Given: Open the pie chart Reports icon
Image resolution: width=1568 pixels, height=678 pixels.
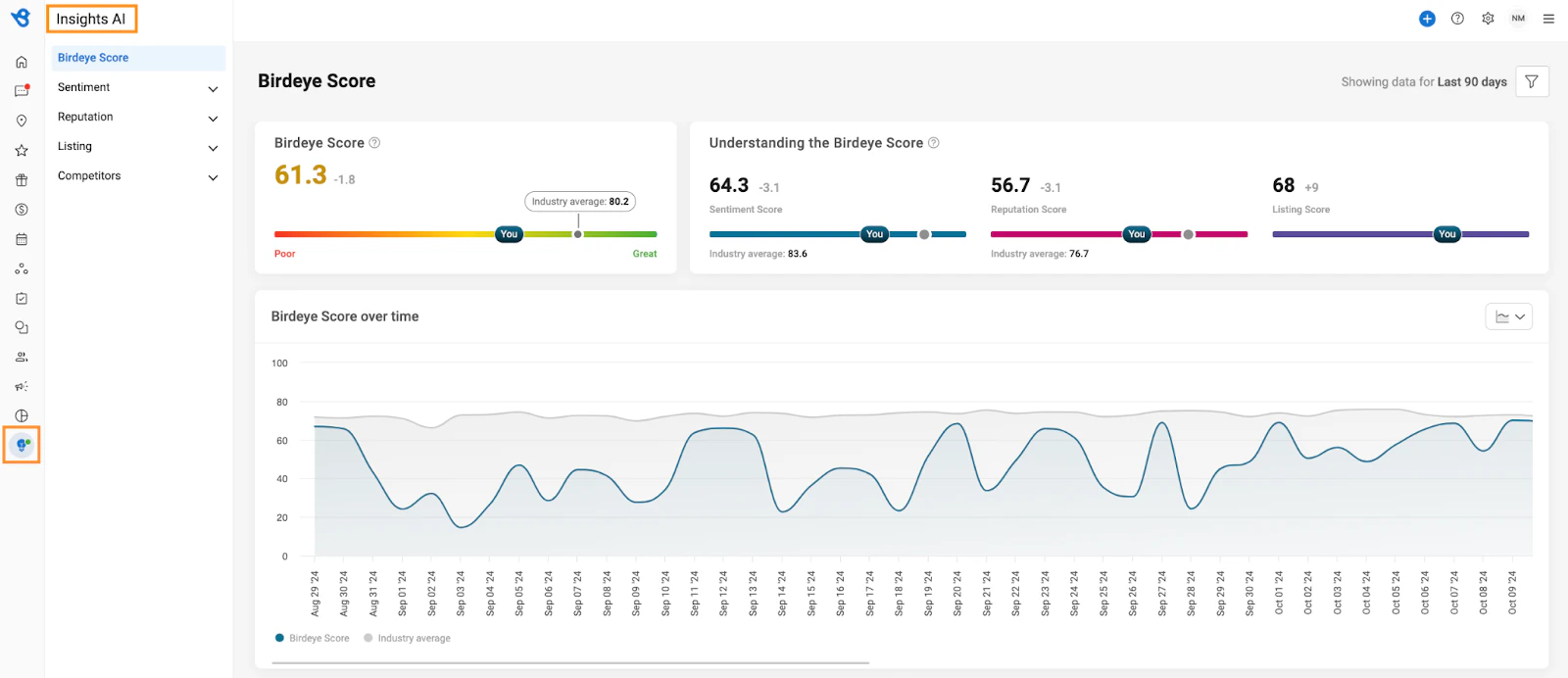Looking at the screenshot, I should point(22,415).
